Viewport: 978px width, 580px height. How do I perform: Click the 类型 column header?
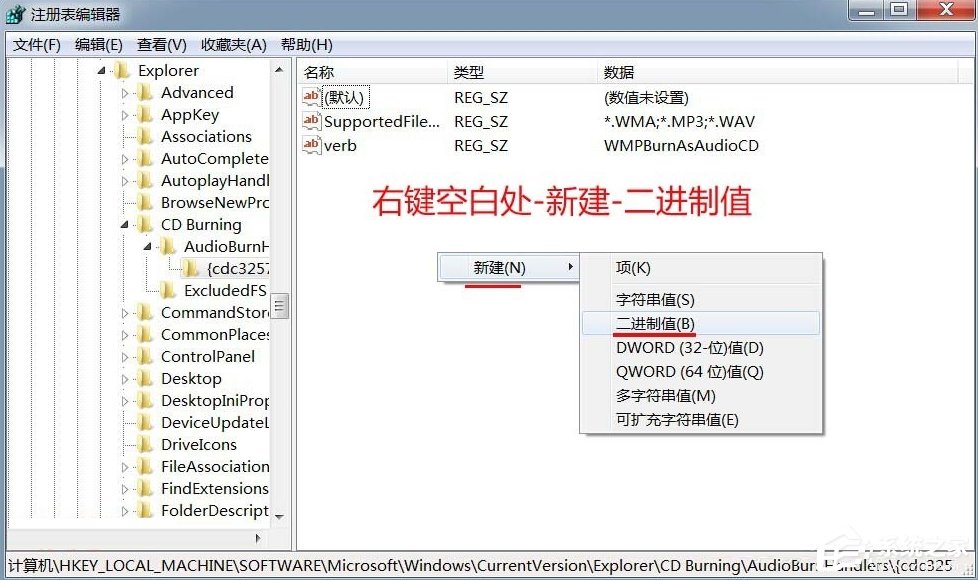coord(470,72)
